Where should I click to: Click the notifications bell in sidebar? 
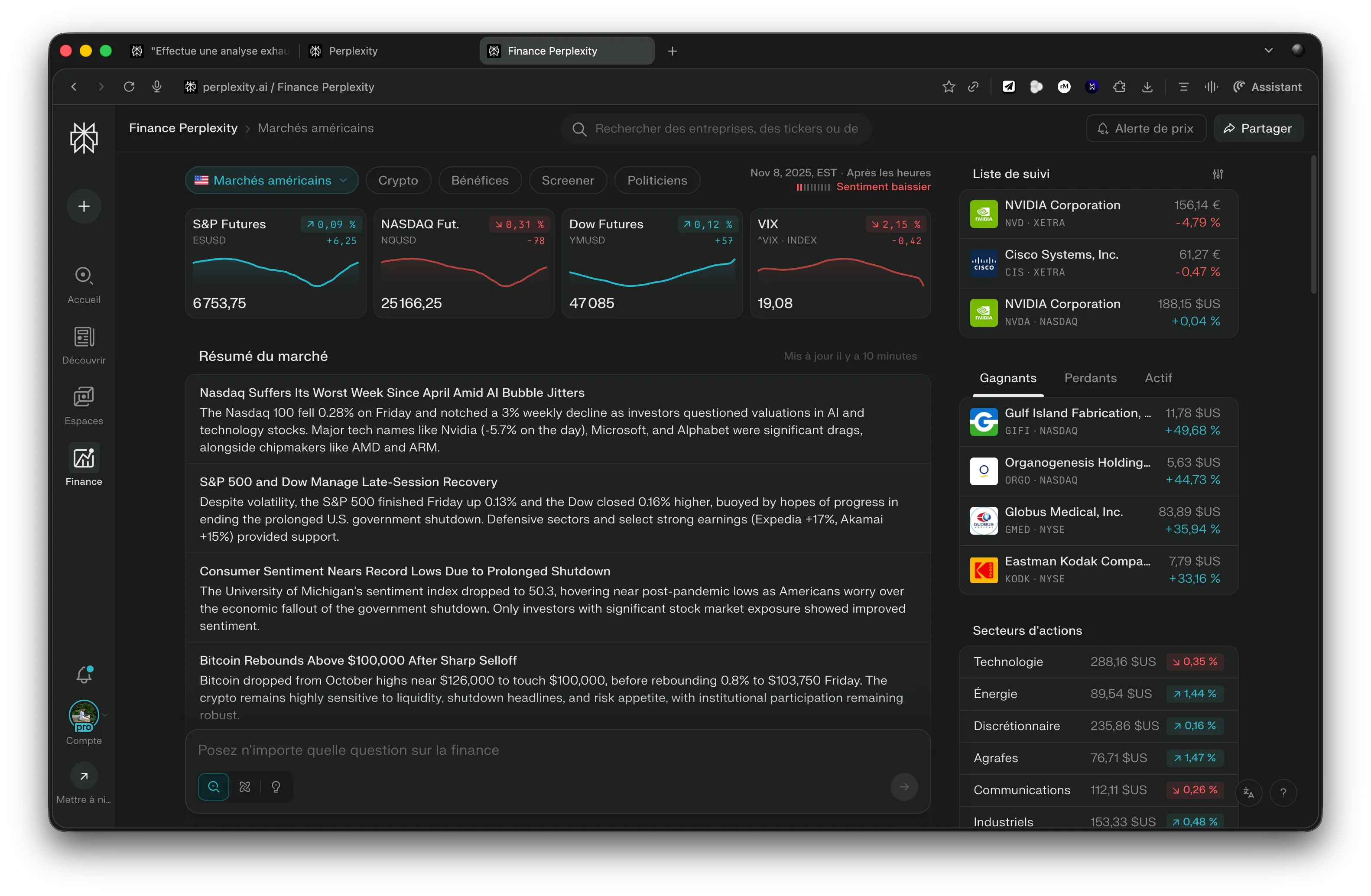pos(84,674)
